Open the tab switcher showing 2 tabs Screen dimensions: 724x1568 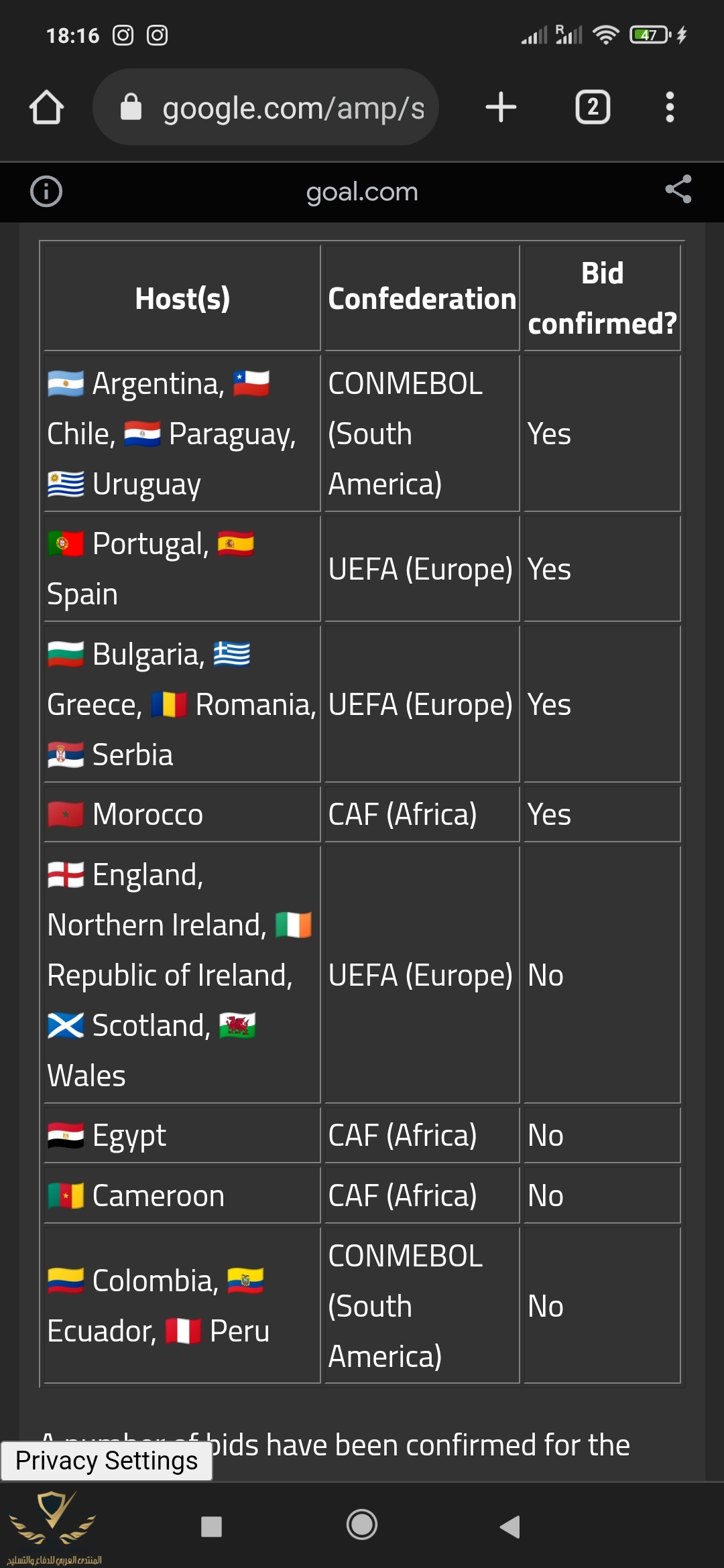593,107
